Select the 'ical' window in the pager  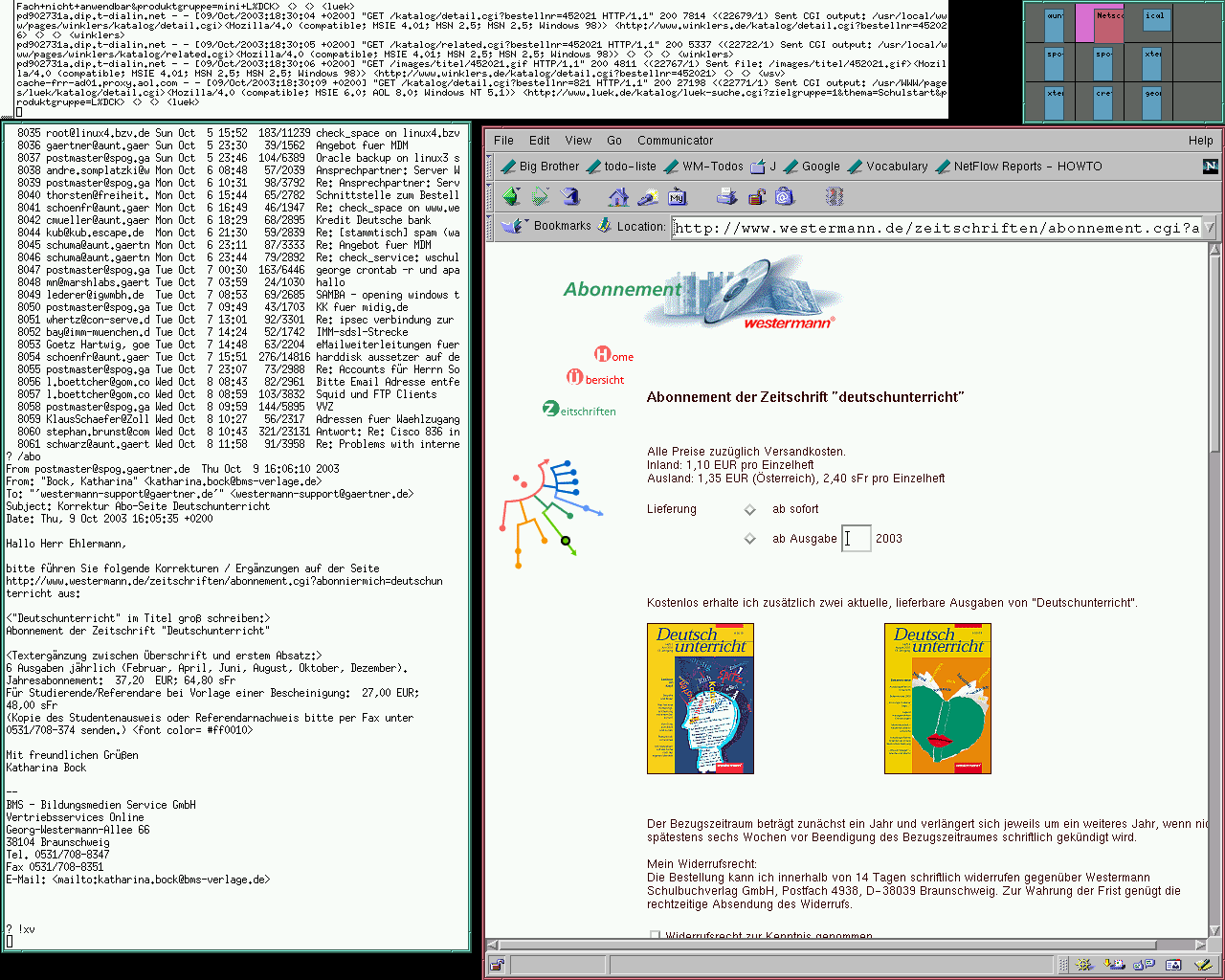pos(1155,22)
